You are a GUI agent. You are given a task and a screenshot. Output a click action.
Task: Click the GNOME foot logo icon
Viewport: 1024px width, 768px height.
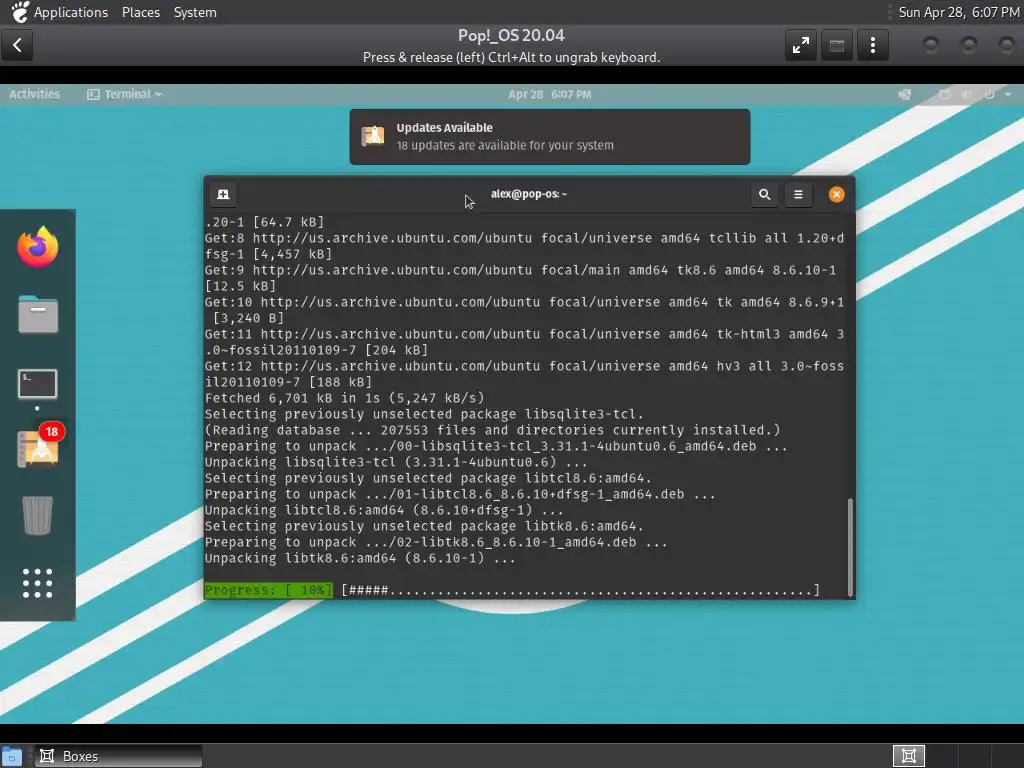[20, 12]
